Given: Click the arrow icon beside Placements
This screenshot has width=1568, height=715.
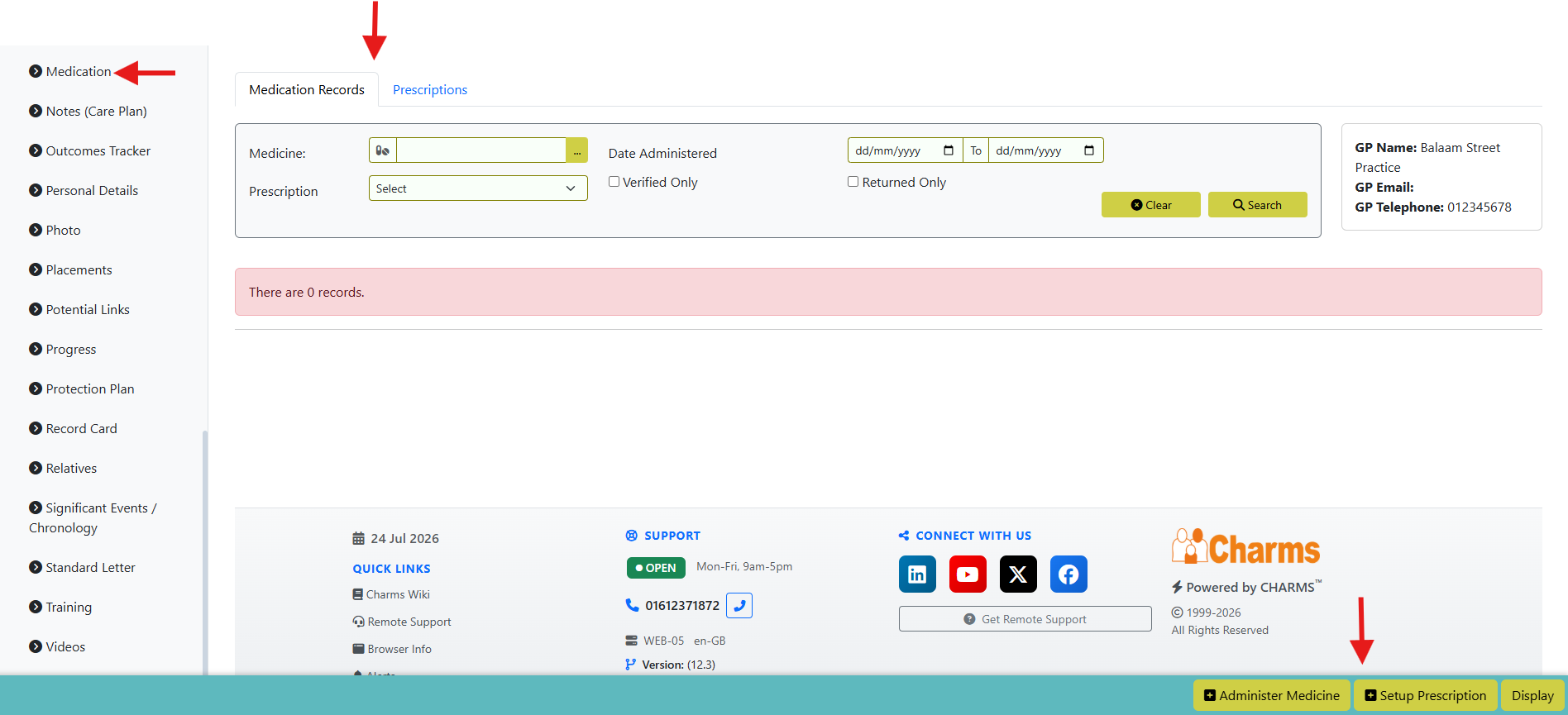Looking at the screenshot, I should [36, 269].
